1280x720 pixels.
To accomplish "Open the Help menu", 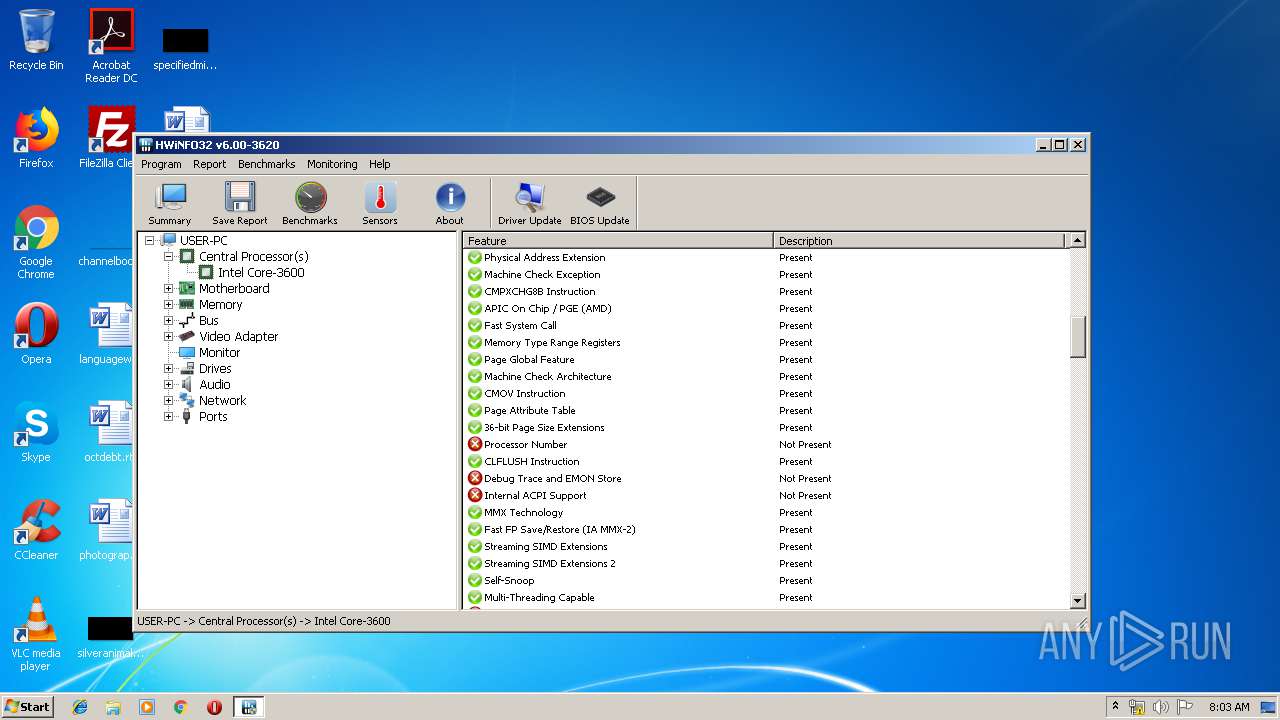I will (379, 164).
